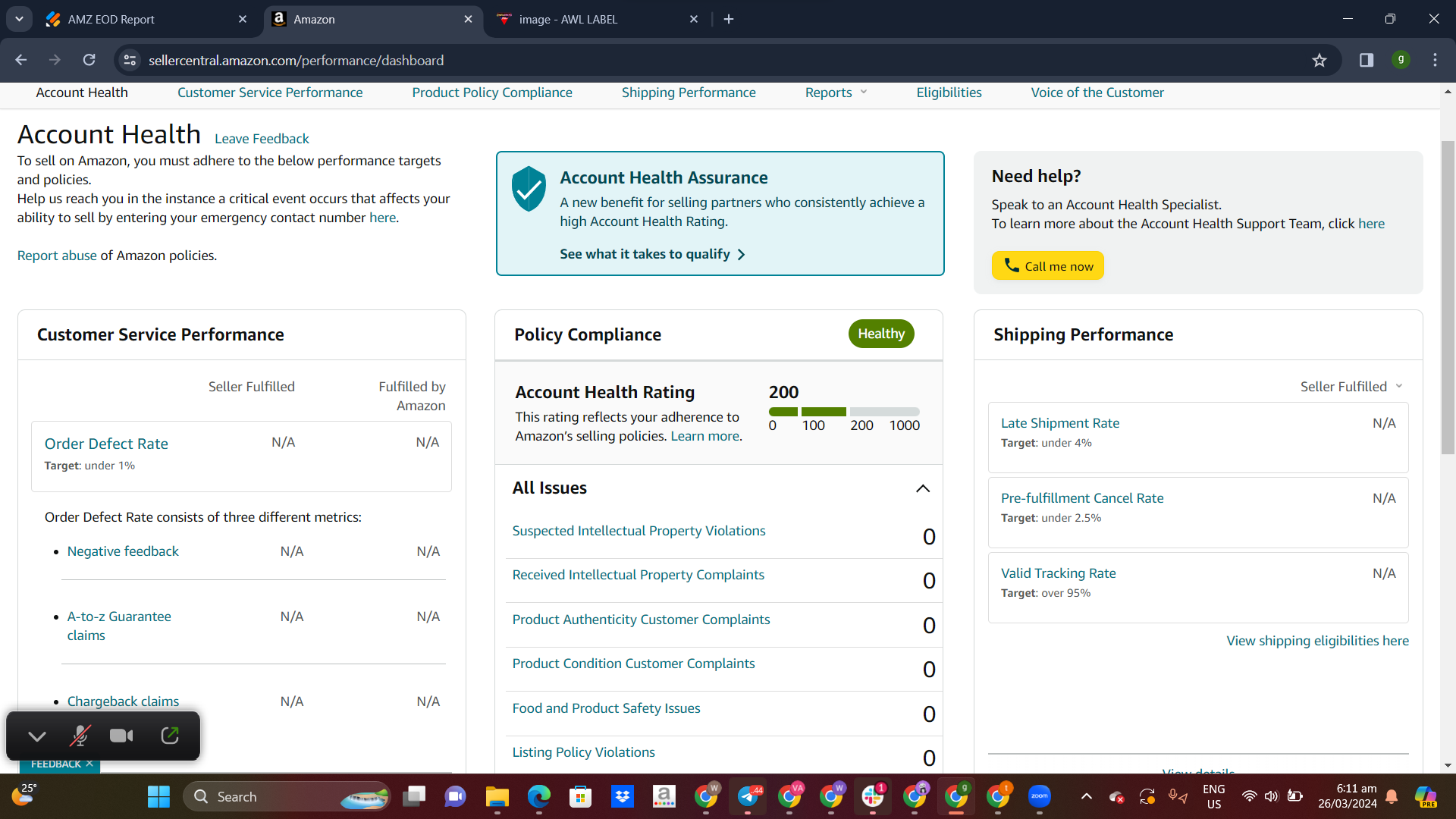The image size is (1456, 819).
Task: Click View shipping eligibilities here
Action: pyautogui.click(x=1317, y=641)
